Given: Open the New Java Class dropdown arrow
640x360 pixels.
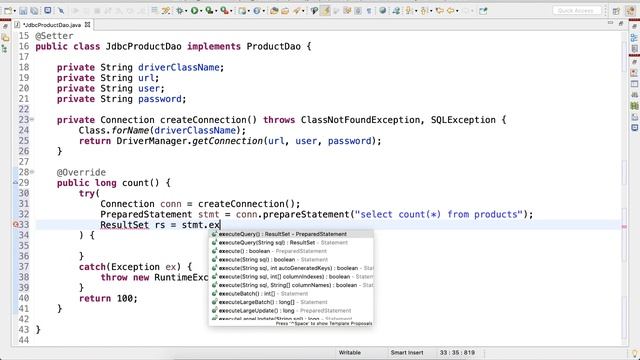Looking at the screenshot, I should [263, 11].
